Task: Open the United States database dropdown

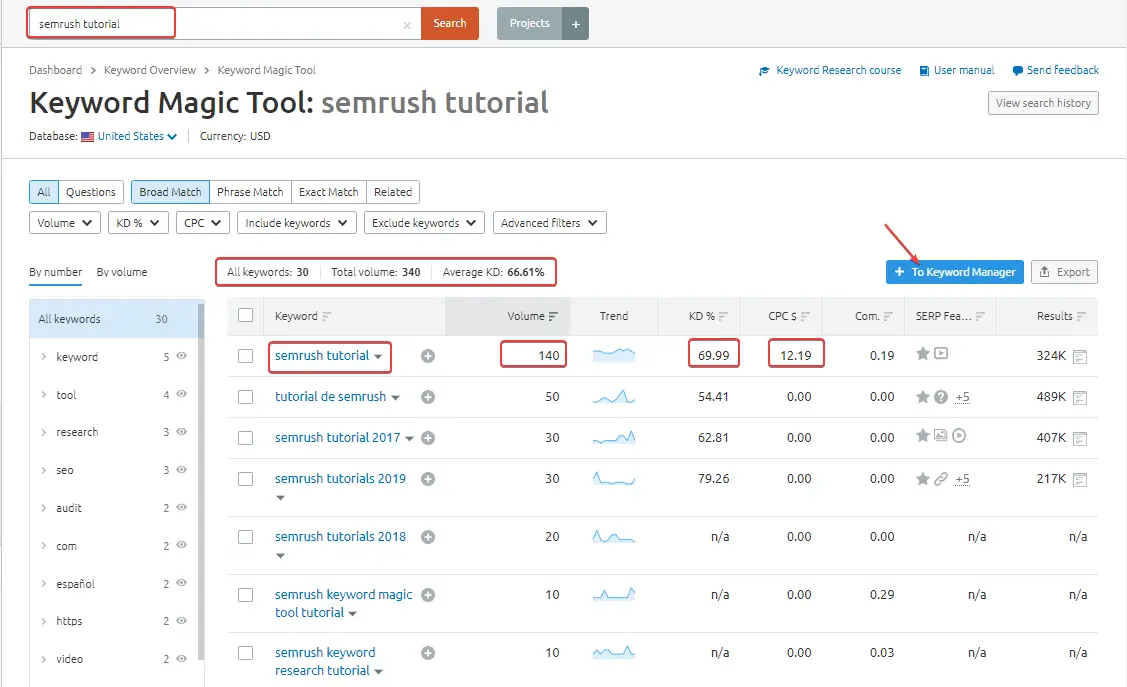Action: [x=130, y=135]
